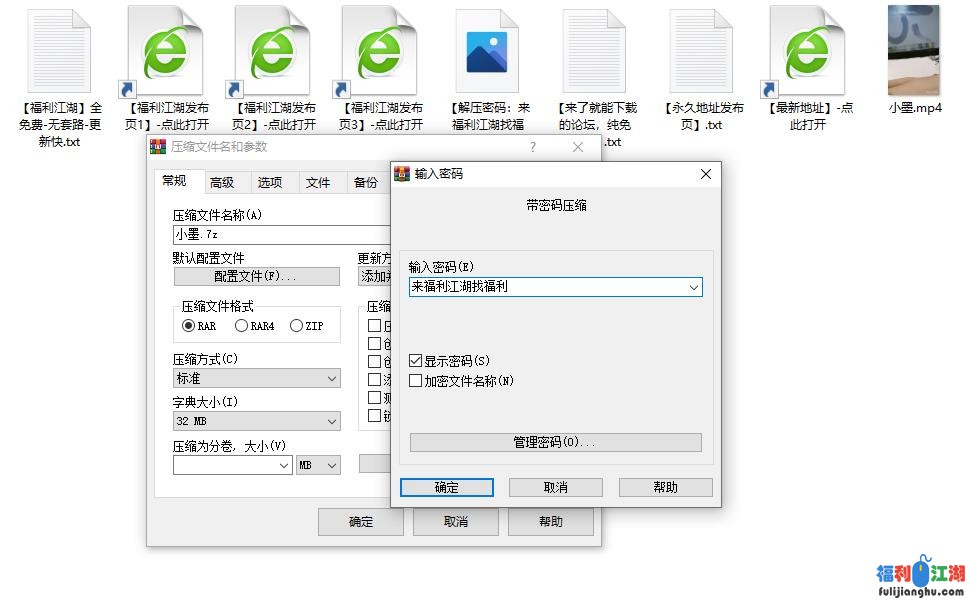Uncheck the 显示密码 checkbox
976x607 pixels.
414,359
